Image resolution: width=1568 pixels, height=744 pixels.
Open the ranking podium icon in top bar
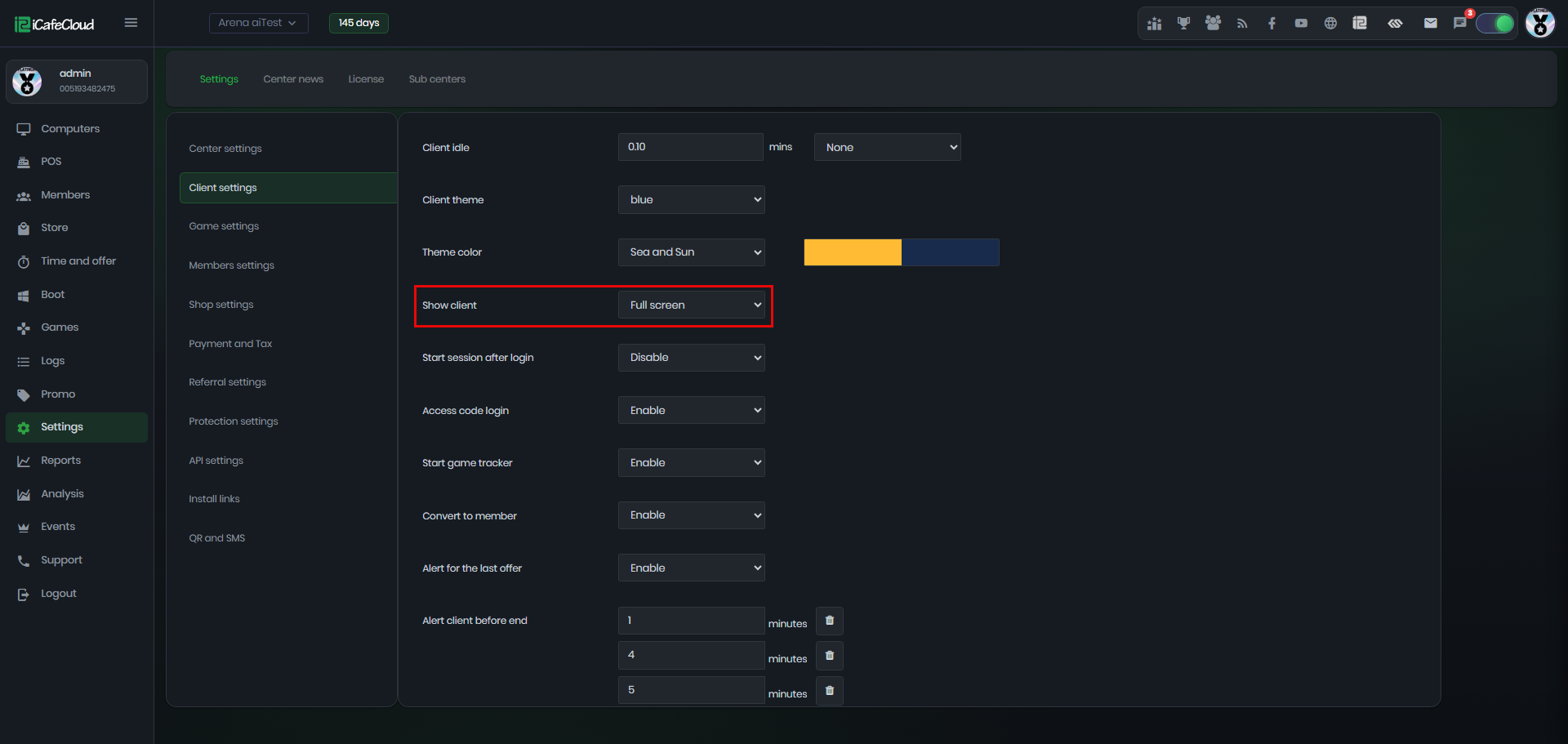(1154, 24)
